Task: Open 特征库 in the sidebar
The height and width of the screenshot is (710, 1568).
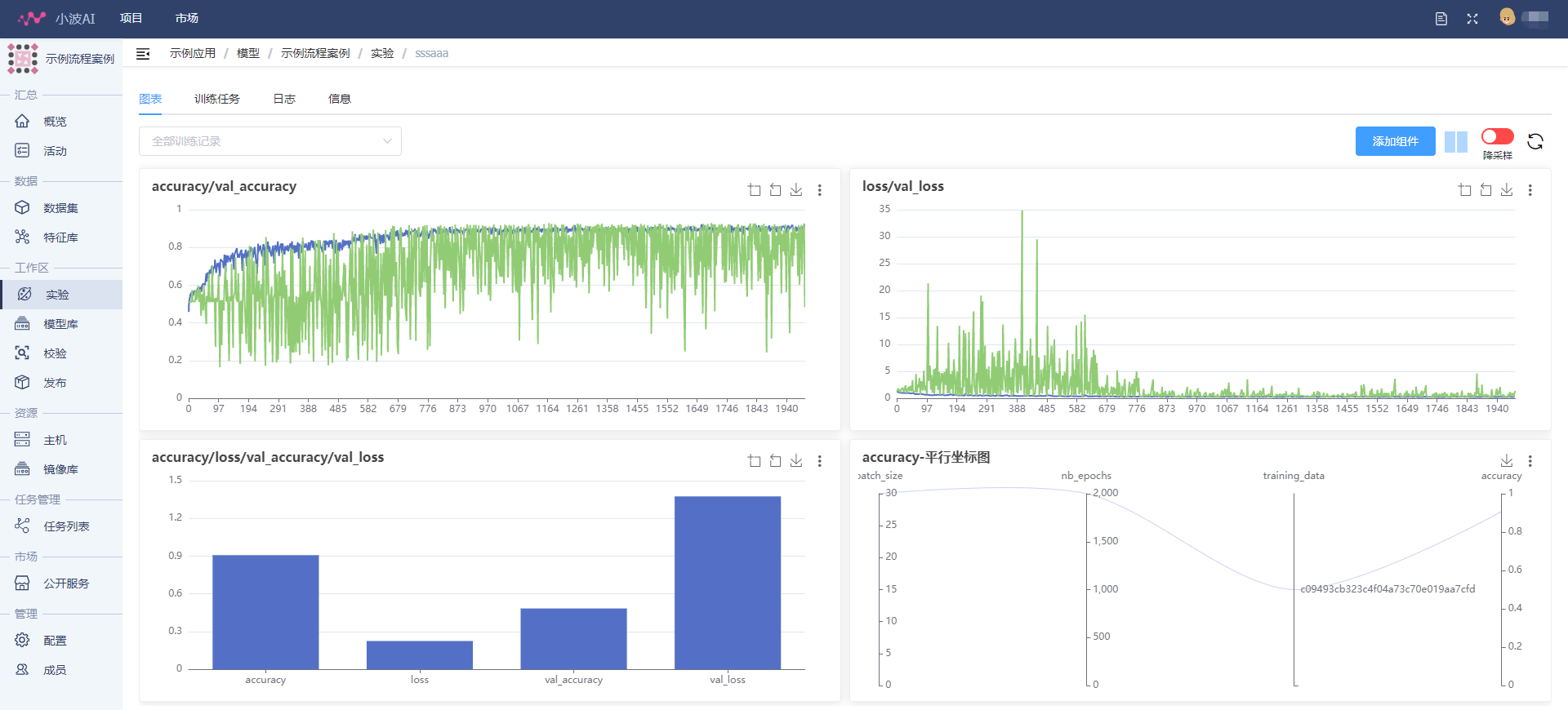Action: (61, 237)
